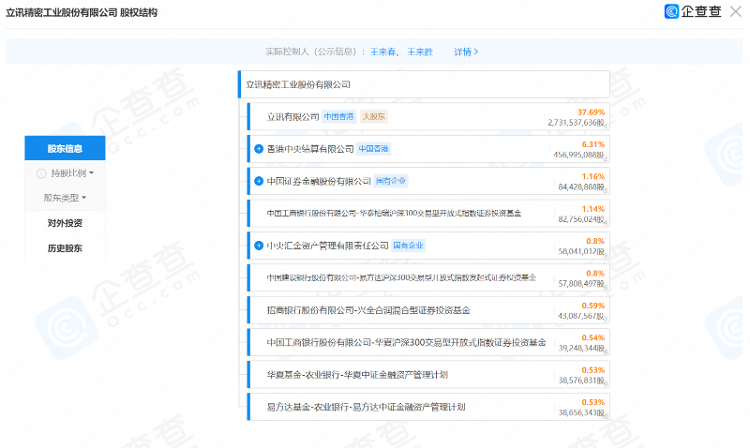Click share count 39,248,344股
This screenshot has width=750, height=448.
click(581, 348)
